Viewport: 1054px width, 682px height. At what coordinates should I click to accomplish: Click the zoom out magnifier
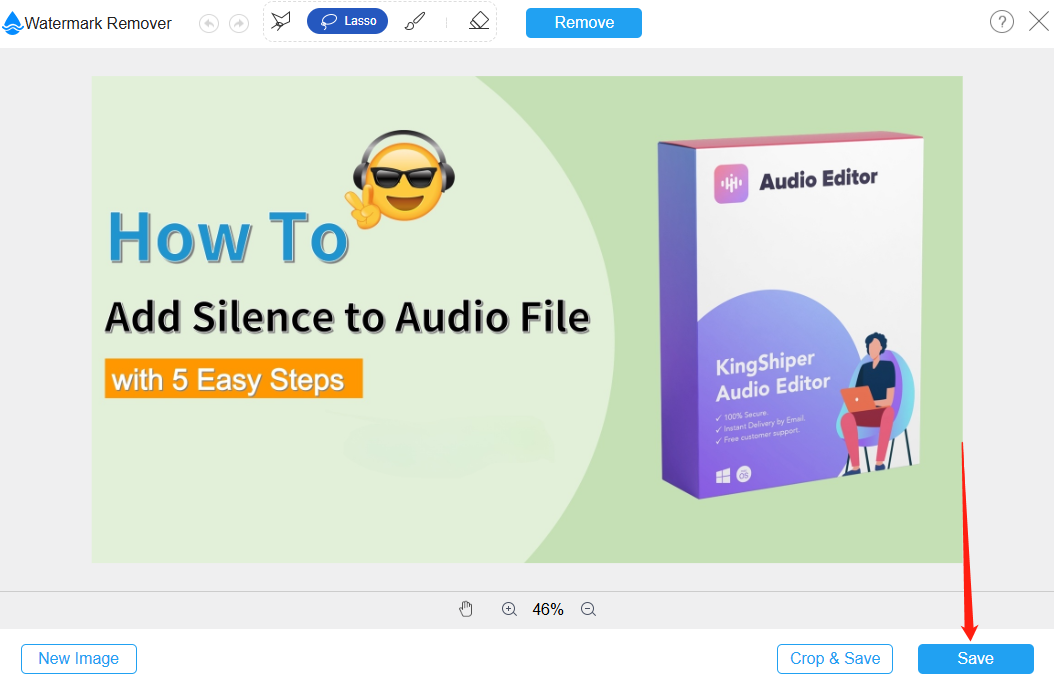(589, 609)
